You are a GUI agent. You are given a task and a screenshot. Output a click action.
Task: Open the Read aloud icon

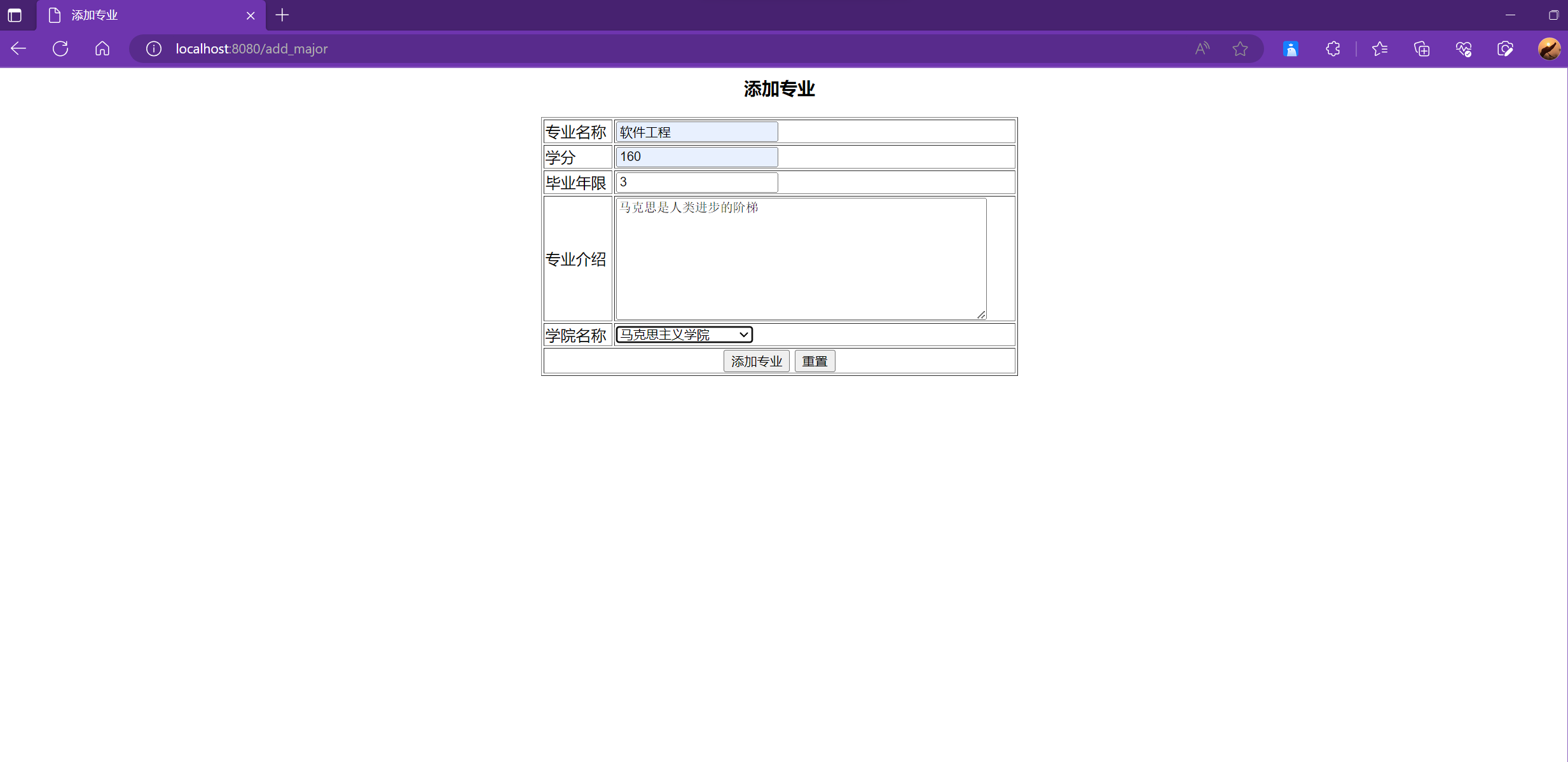click(1202, 48)
